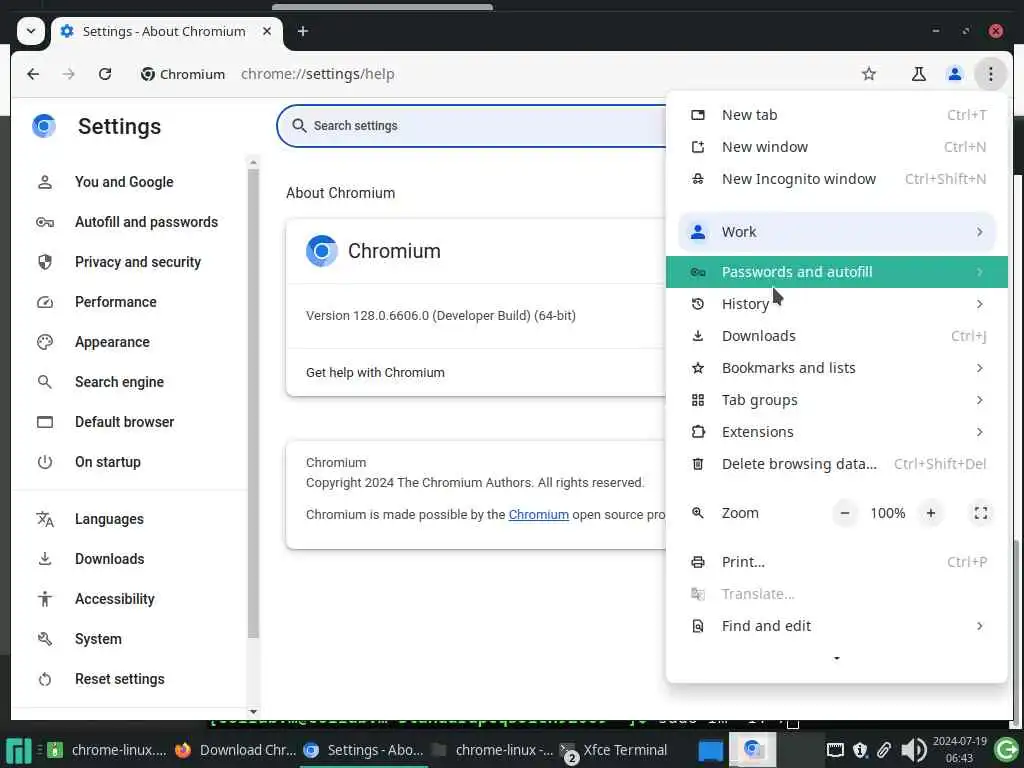The image size is (1024, 768).
Task: Expand the Work profile submenu
Action: pyautogui.click(x=837, y=232)
